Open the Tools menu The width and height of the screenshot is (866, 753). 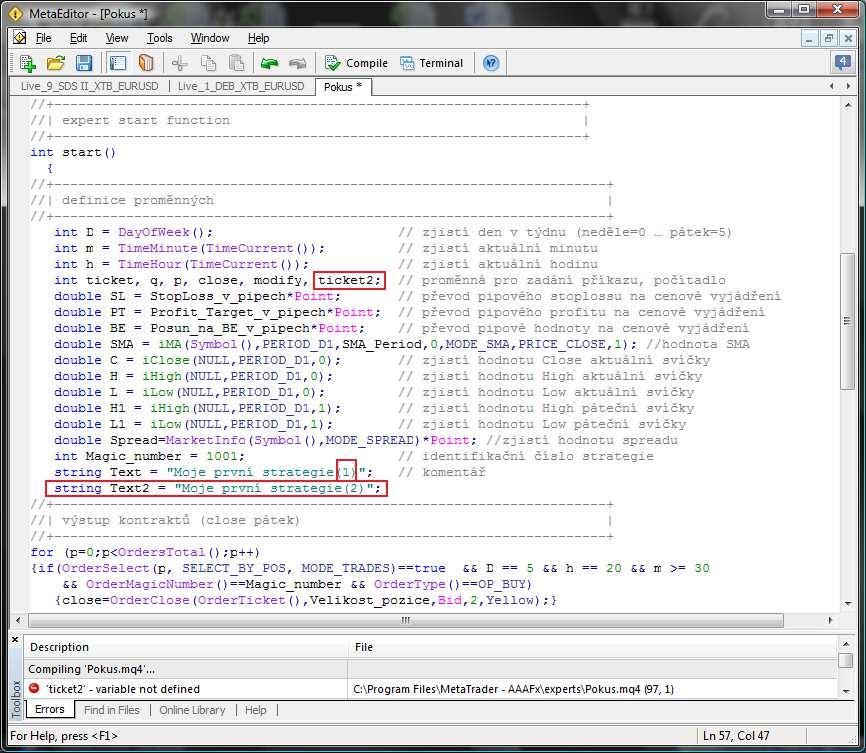tap(160, 38)
